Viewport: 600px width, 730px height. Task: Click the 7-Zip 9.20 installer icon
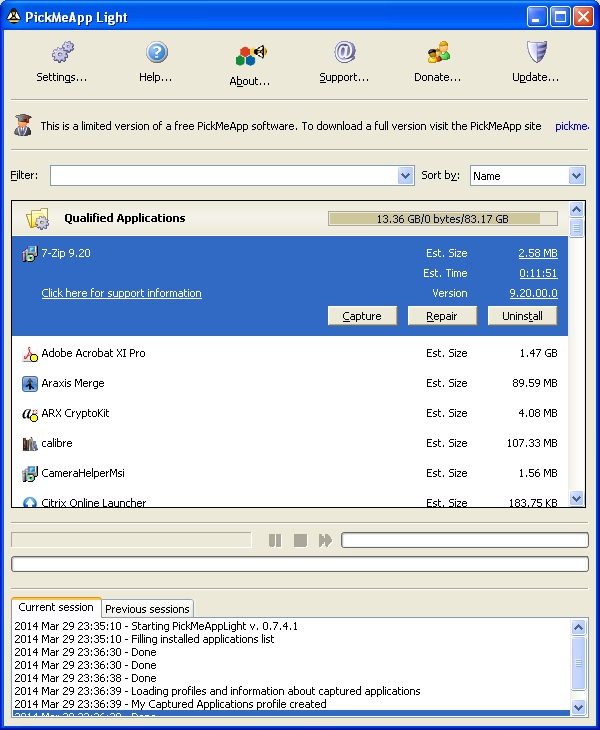[29, 254]
